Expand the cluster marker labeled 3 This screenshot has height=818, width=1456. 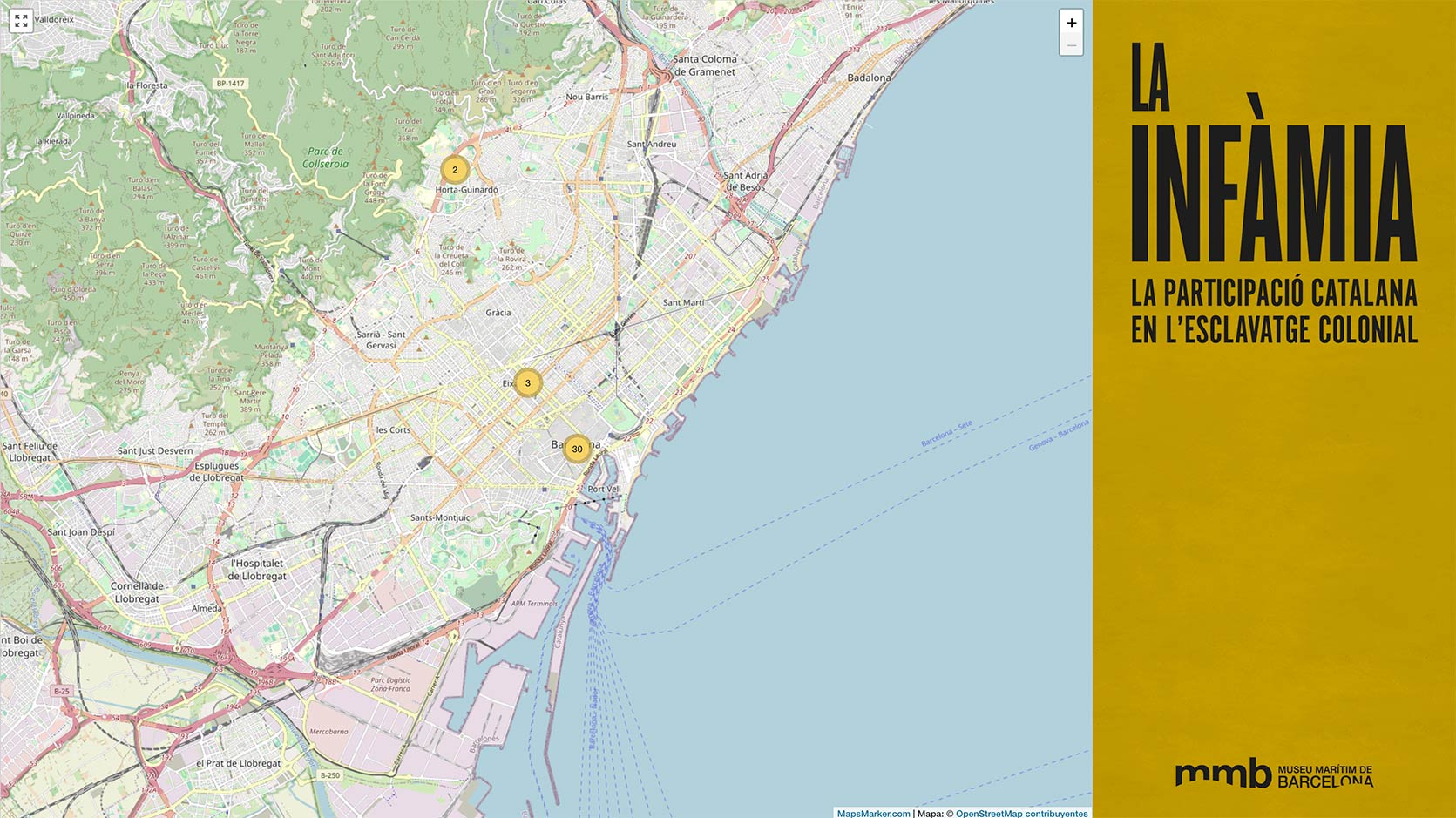527,383
